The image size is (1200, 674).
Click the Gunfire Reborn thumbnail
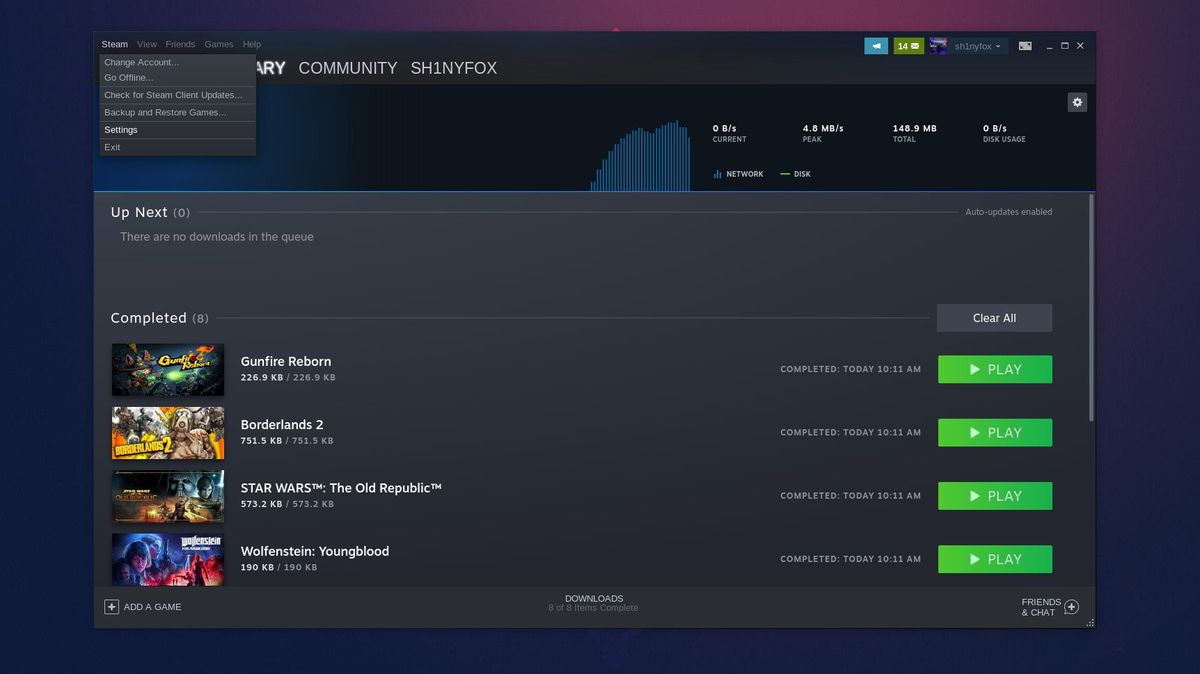pyautogui.click(x=168, y=370)
